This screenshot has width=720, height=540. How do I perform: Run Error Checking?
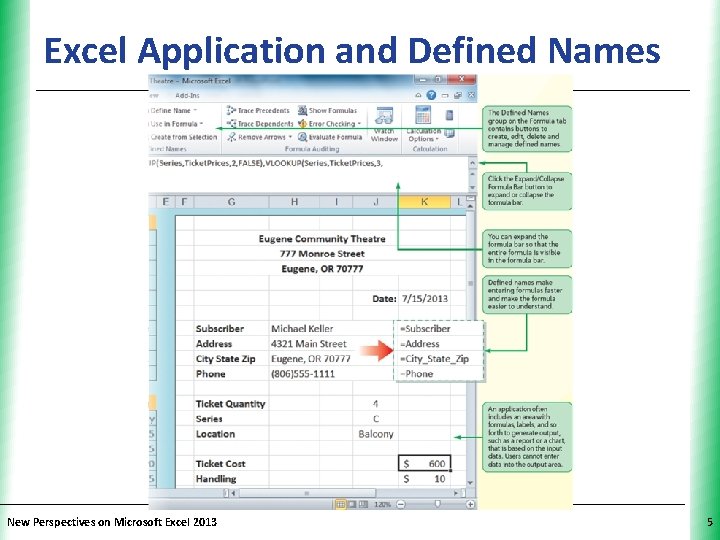pyautogui.click(x=326, y=124)
